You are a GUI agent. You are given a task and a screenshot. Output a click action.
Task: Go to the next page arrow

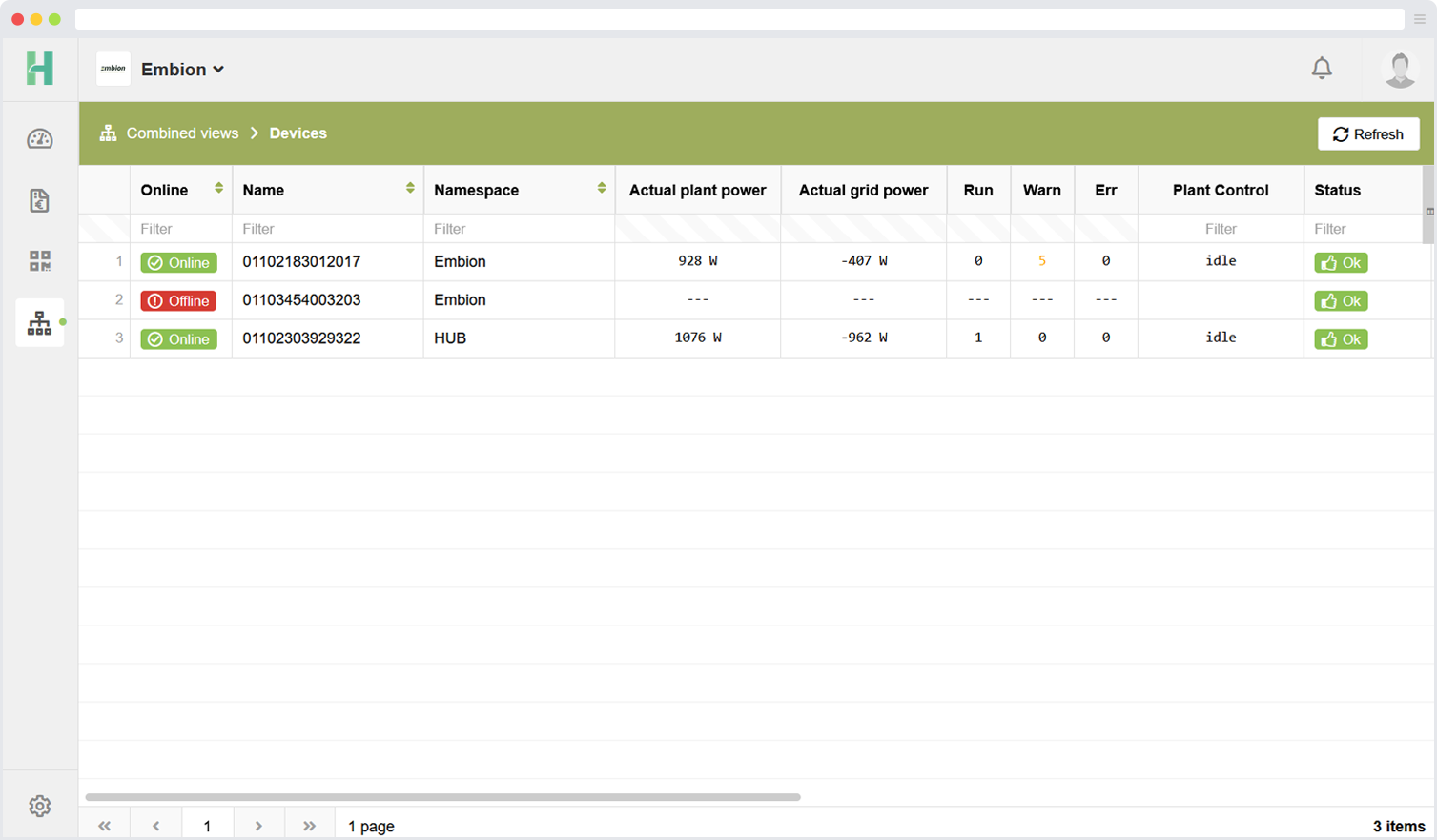pyautogui.click(x=258, y=826)
